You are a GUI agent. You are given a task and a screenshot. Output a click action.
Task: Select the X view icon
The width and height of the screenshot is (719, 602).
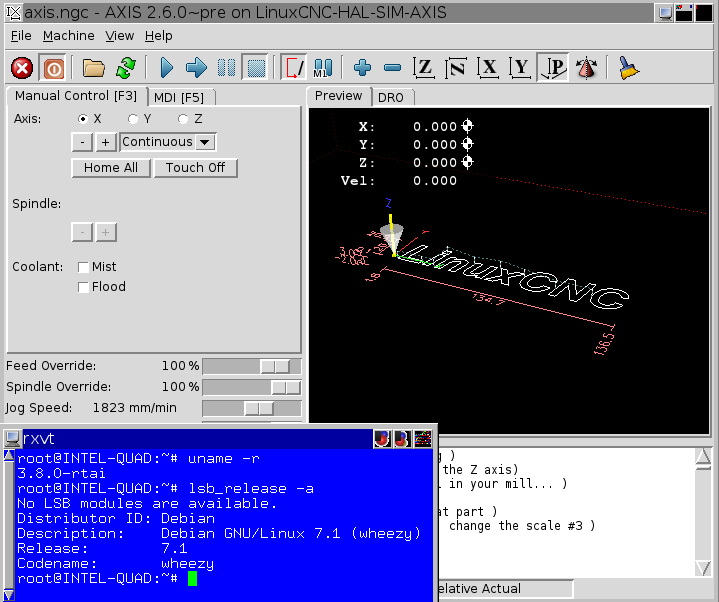(x=488, y=68)
